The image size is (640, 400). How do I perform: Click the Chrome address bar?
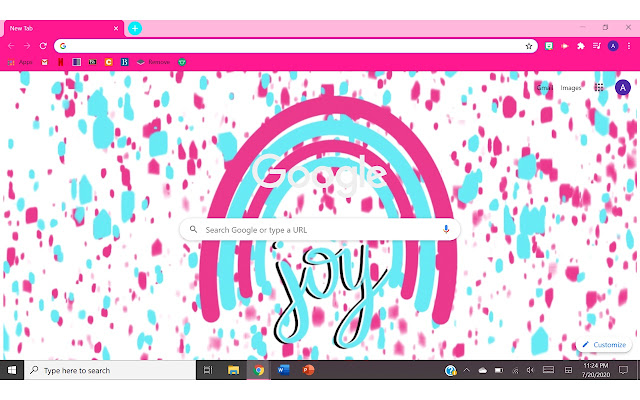pos(296,46)
